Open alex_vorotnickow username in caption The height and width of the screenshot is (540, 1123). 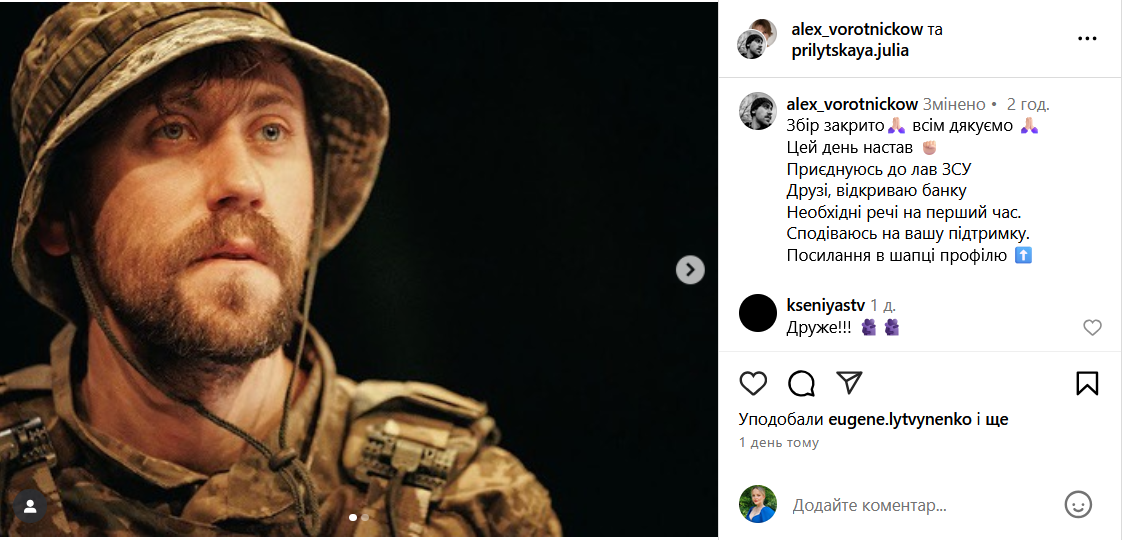[x=852, y=104]
